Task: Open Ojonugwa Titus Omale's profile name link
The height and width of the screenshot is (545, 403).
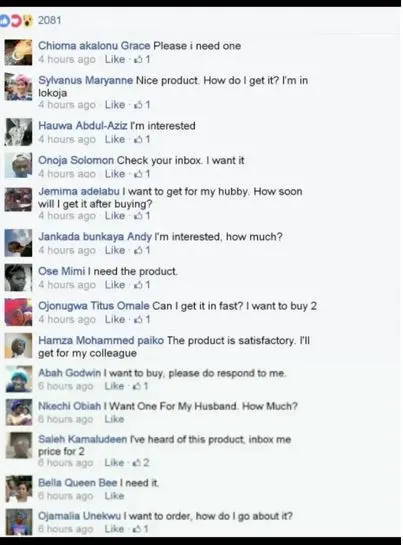Action: pos(94,306)
